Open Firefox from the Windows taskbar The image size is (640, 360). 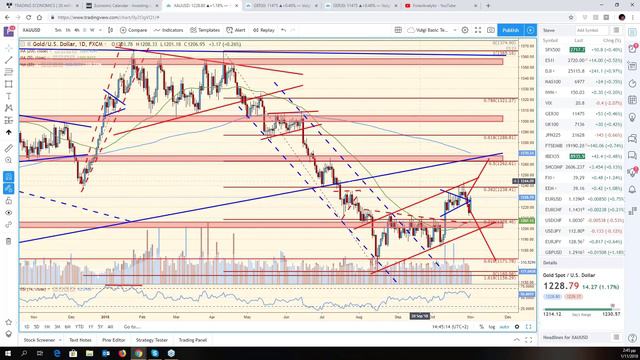click(122, 353)
